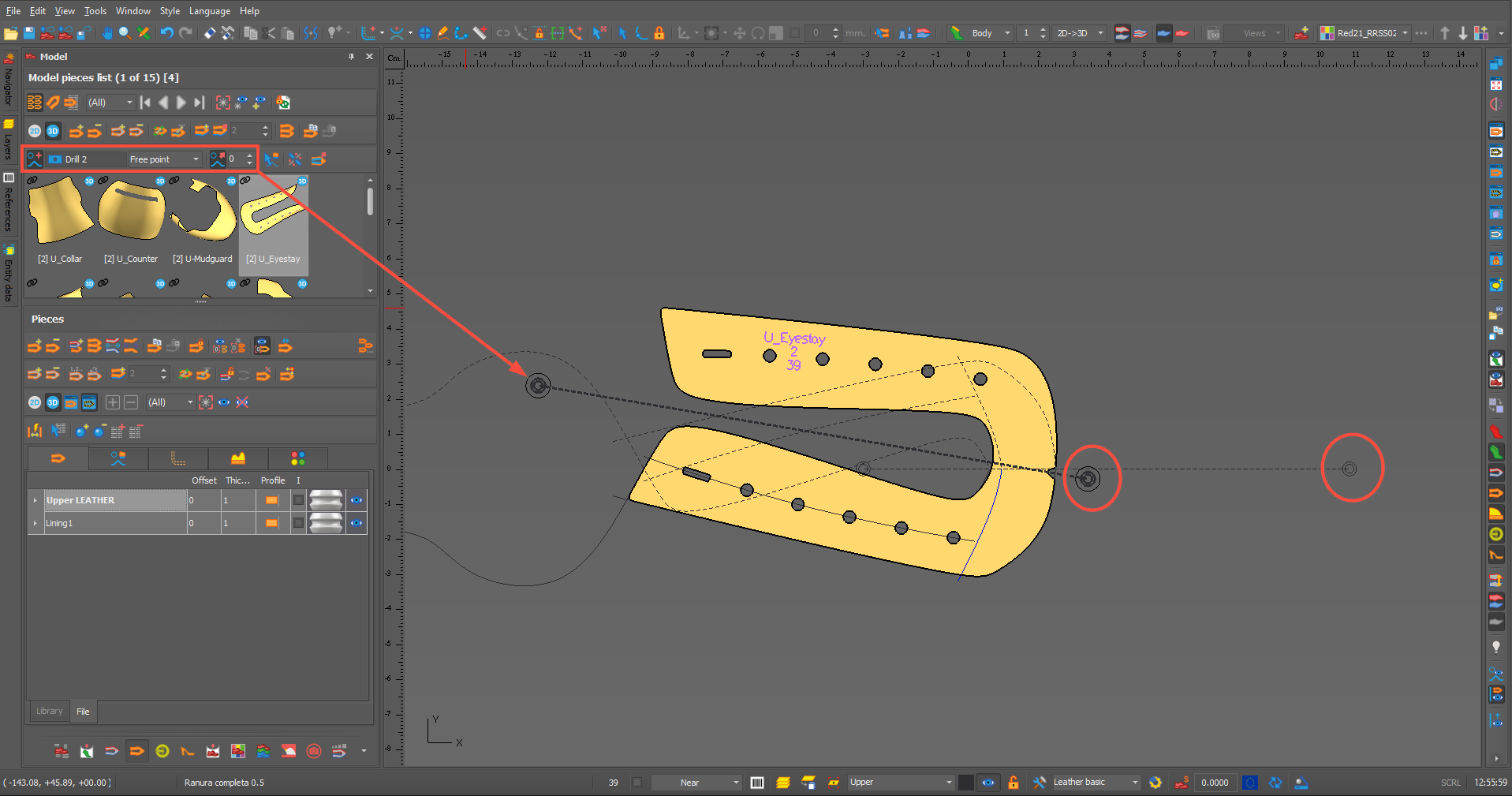Switch Model pieces list to 2D mode
The image size is (1512, 796).
35,131
